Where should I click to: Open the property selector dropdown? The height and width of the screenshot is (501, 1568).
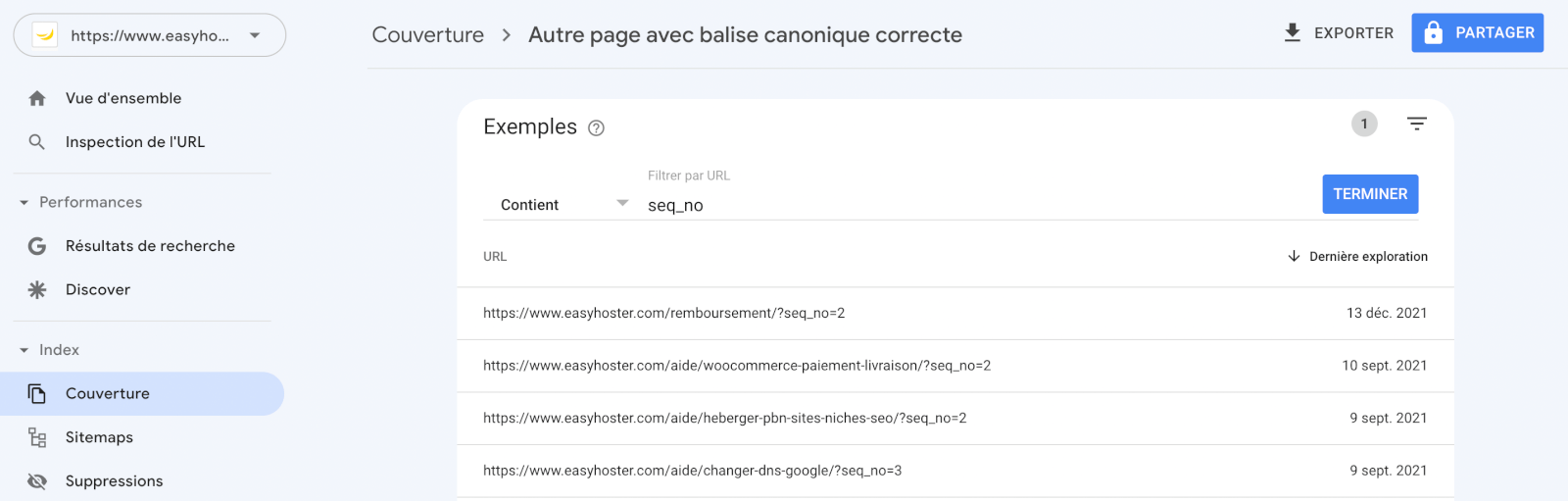[150, 35]
